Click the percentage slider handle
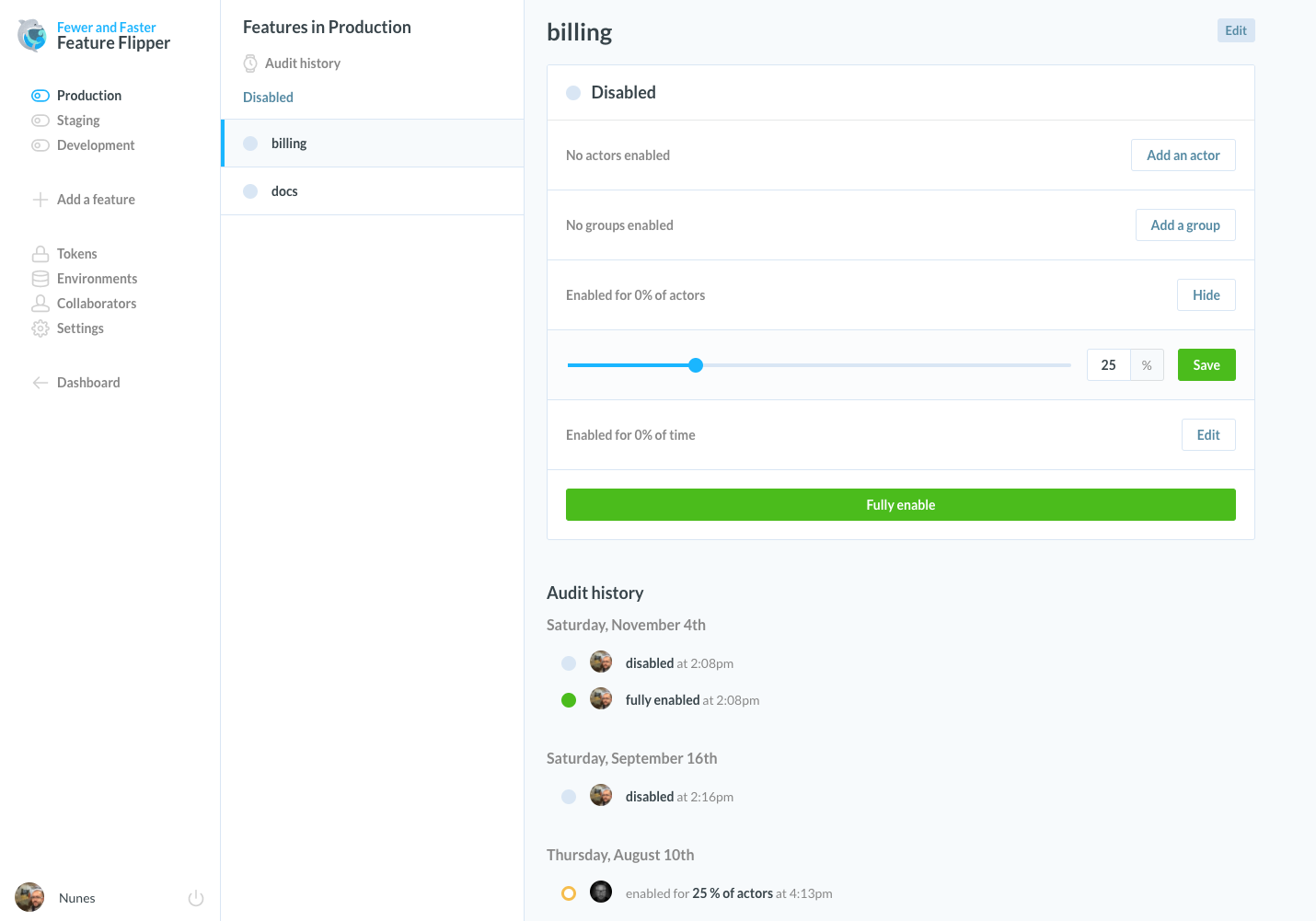 pos(695,364)
